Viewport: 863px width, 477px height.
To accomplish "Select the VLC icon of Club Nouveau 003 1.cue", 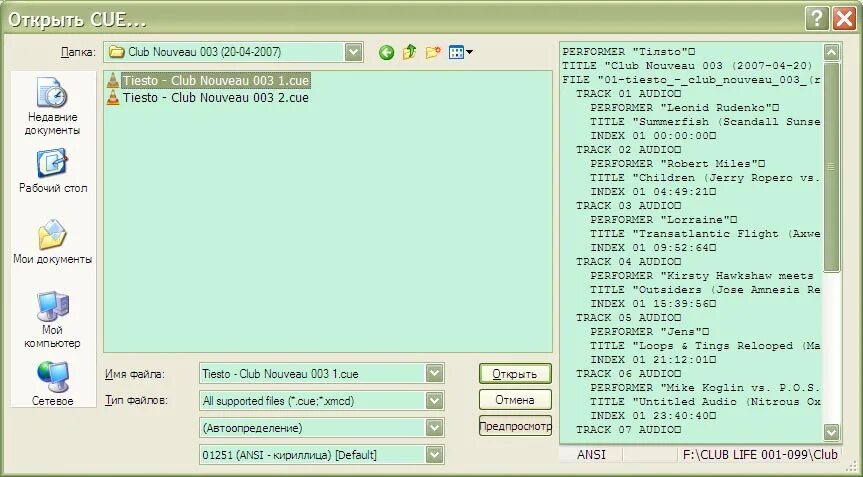I will pyautogui.click(x=113, y=81).
